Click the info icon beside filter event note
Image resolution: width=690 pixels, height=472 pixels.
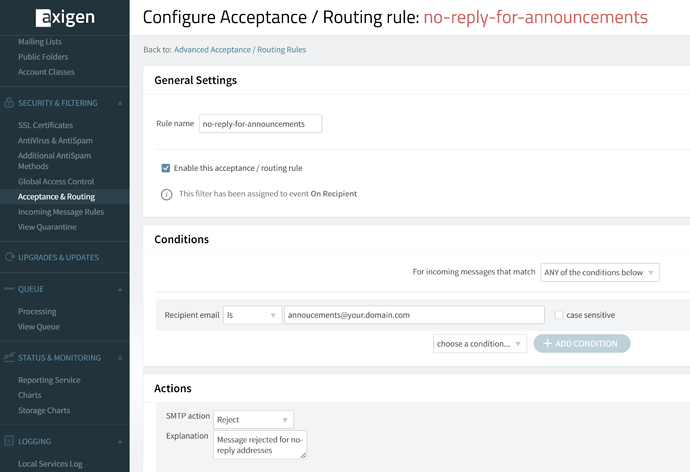[166, 194]
